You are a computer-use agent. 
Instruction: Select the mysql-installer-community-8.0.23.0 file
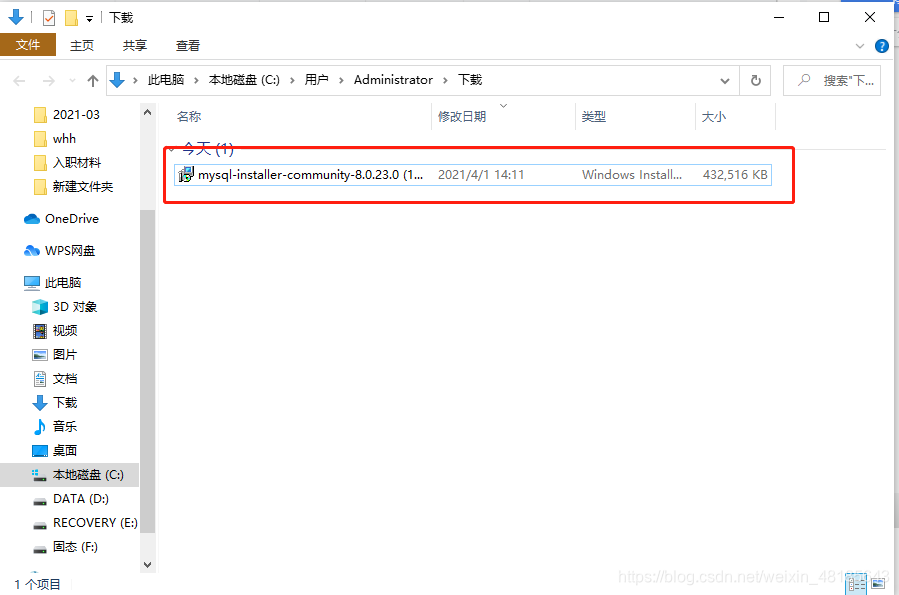(x=472, y=175)
